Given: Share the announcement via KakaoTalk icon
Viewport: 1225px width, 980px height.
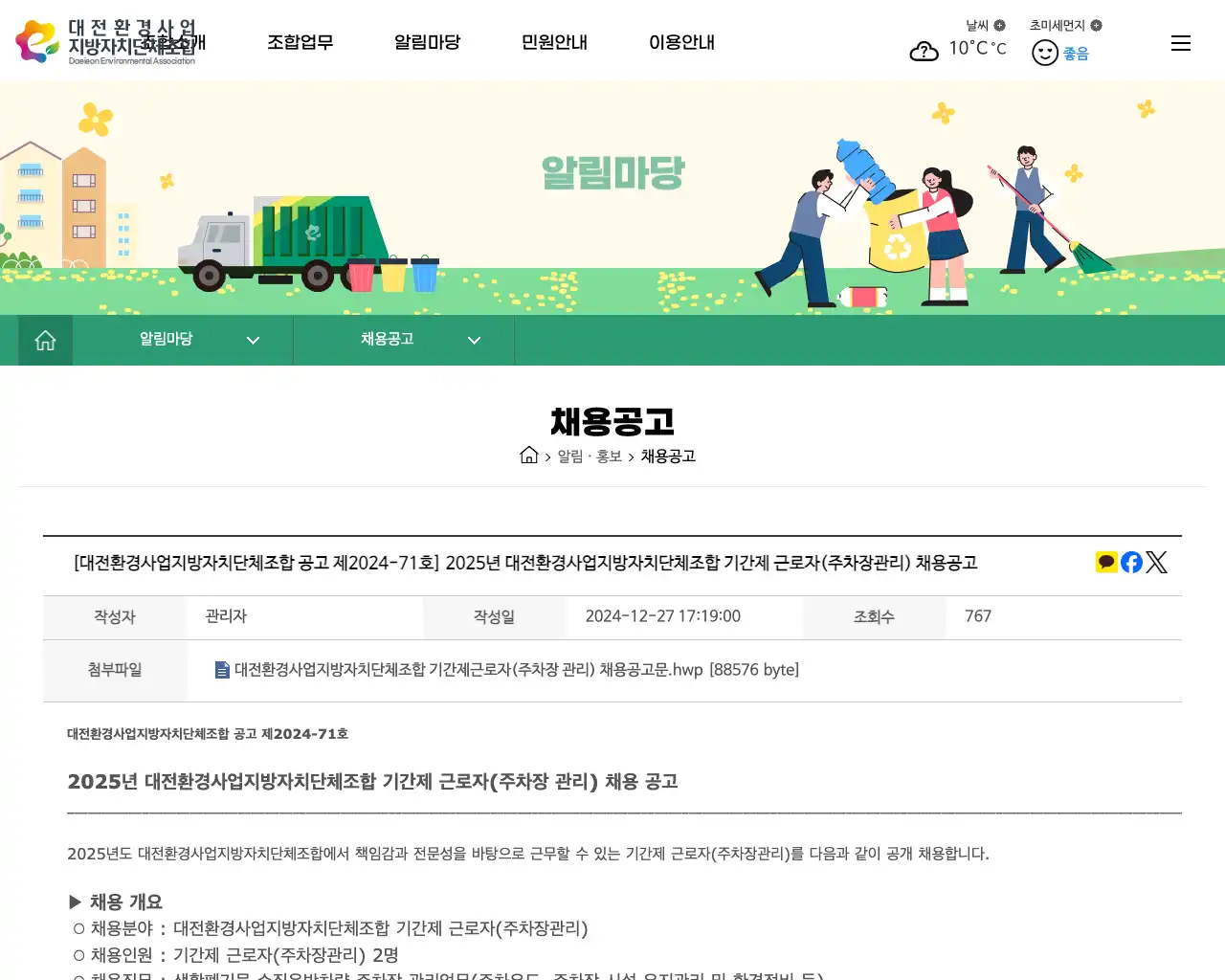Looking at the screenshot, I should click(1105, 562).
